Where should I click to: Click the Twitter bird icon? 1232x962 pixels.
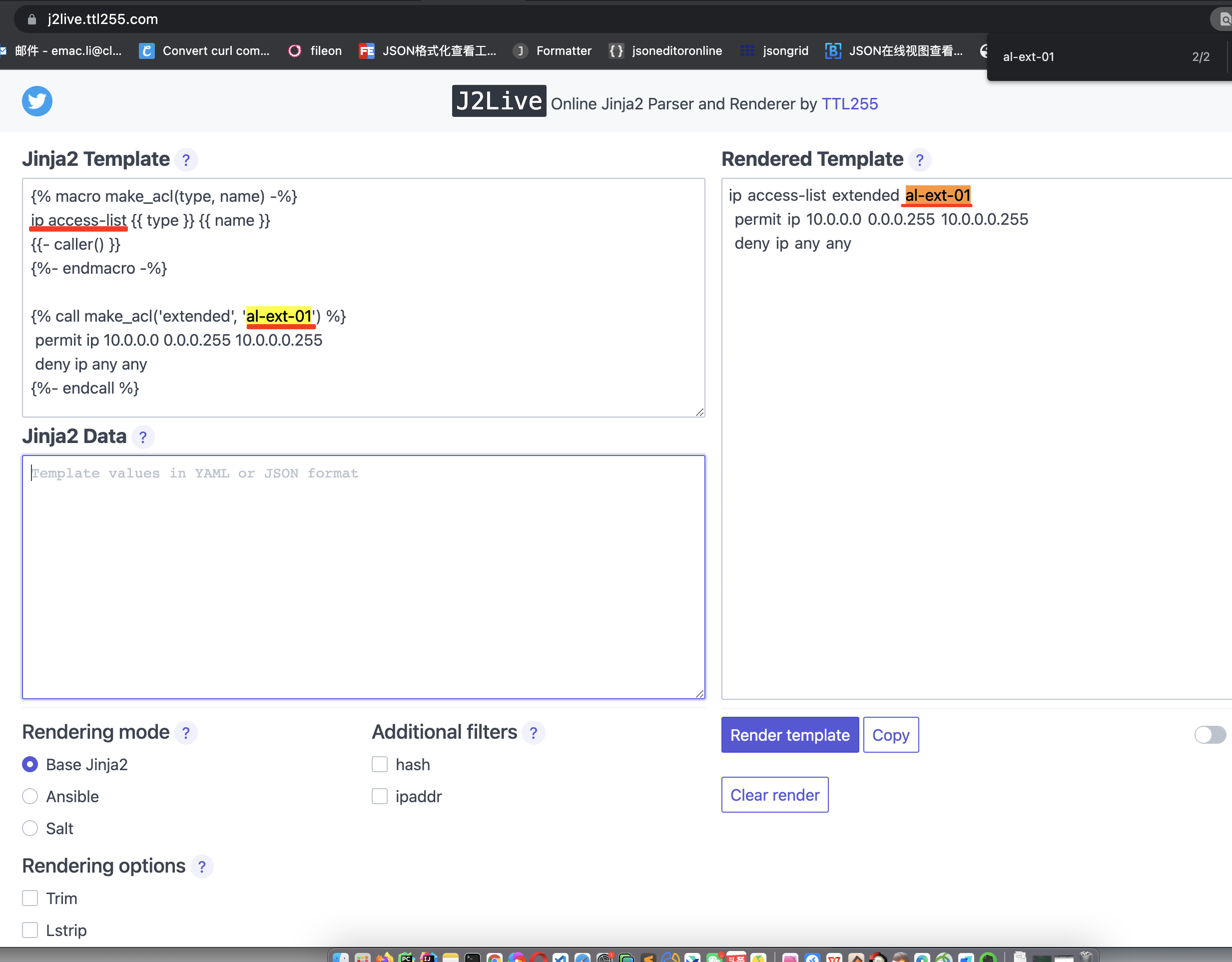(x=37, y=101)
